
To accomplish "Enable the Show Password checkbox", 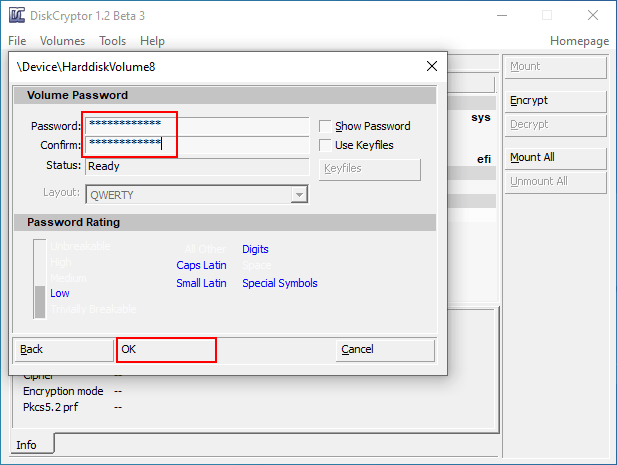I will [325, 126].
